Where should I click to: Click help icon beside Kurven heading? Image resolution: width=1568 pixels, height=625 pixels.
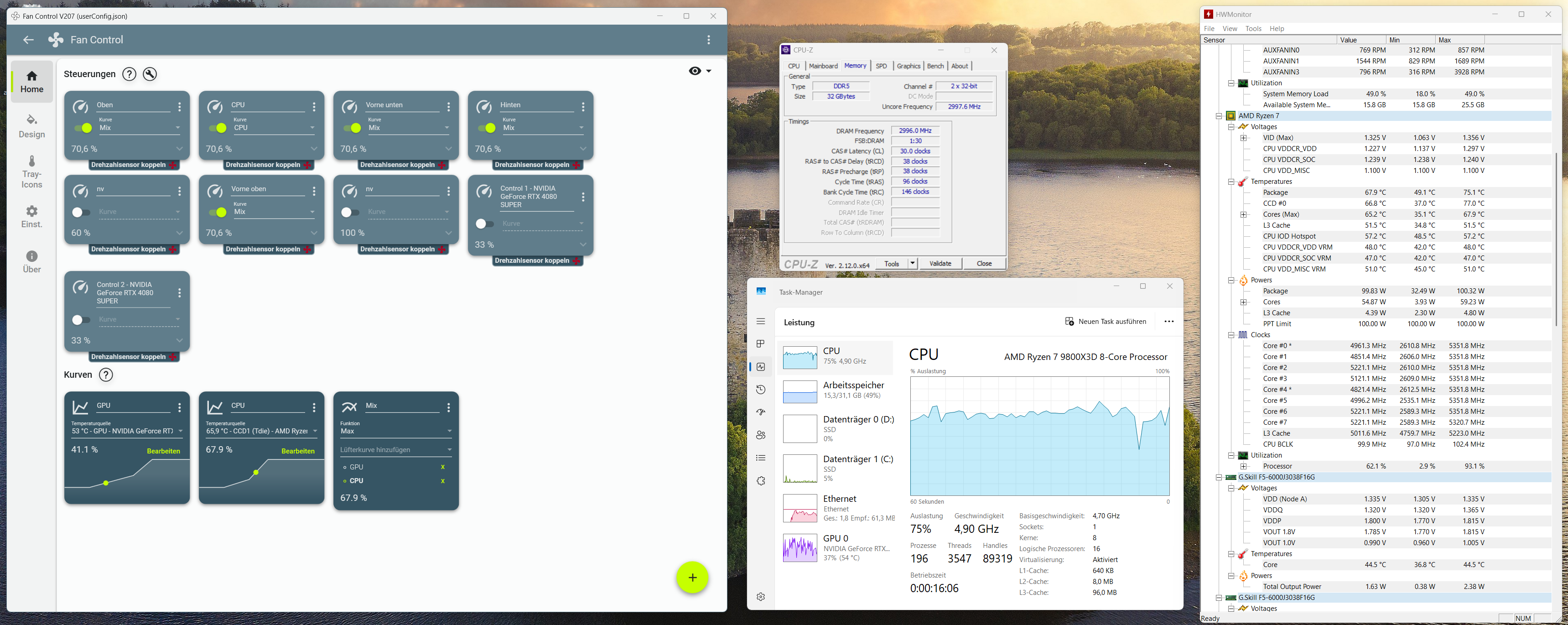pyautogui.click(x=106, y=375)
